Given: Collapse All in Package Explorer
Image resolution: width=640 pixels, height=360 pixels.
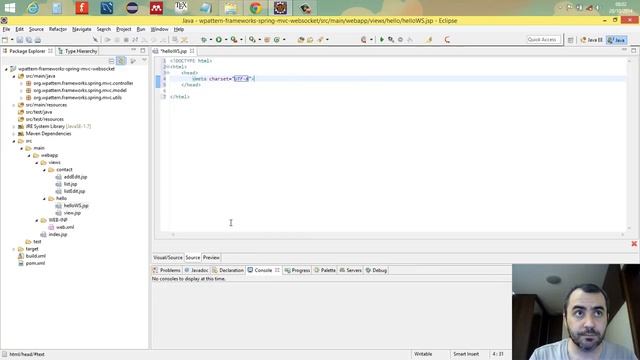Looking at the screenshot, I should tap(111, 60).
